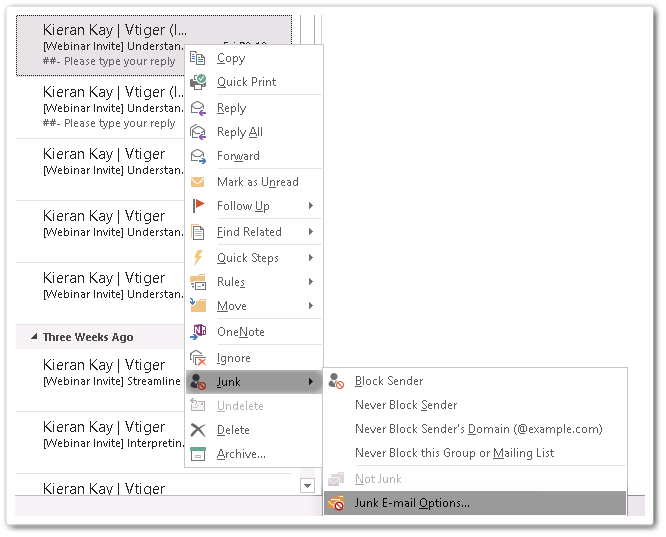Click the Forward envelope icon
This screenshot has width=666, height=537.
click(x=198, y=156)
